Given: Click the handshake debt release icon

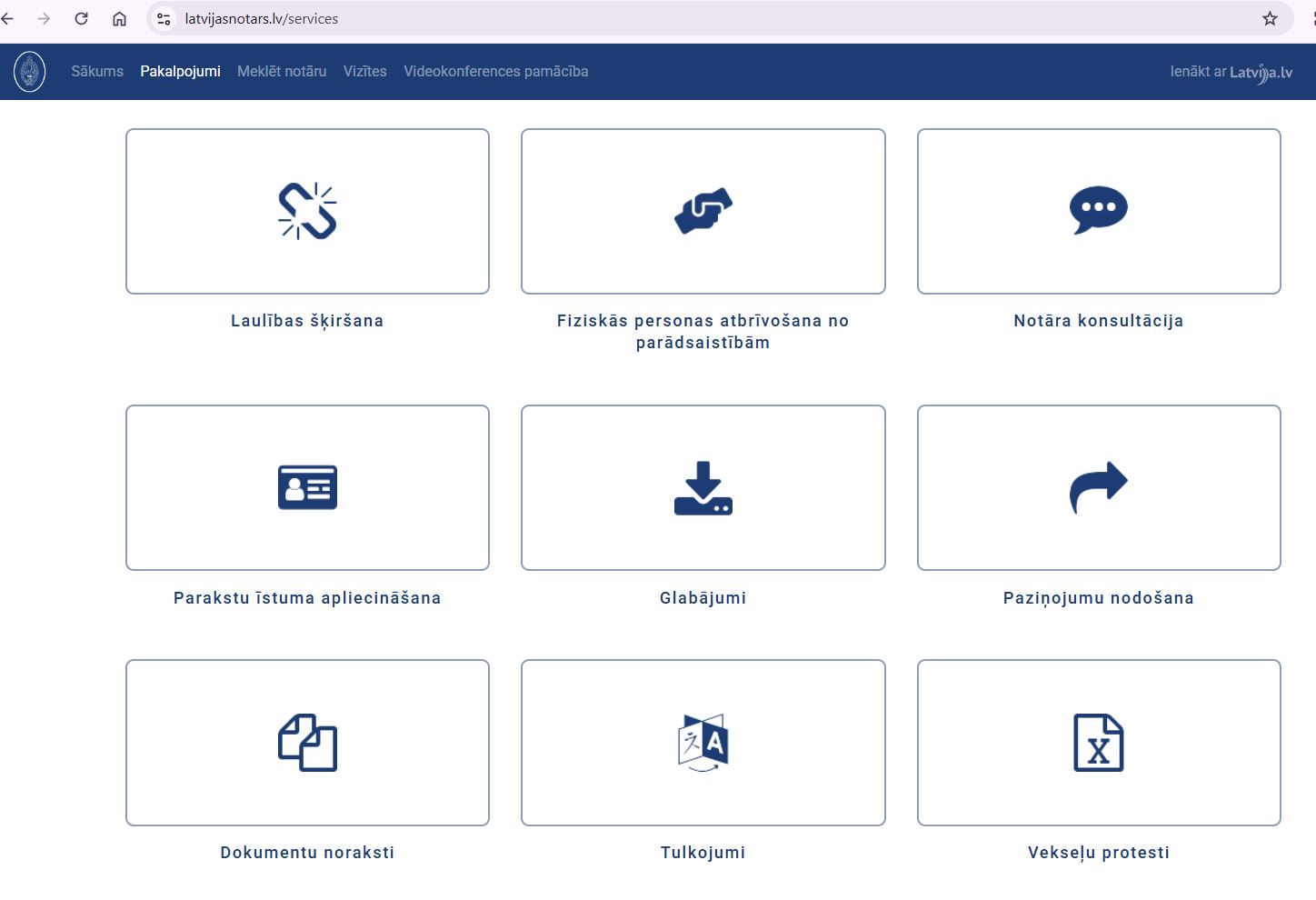Looking at the screenshot, I should point(703,211).
